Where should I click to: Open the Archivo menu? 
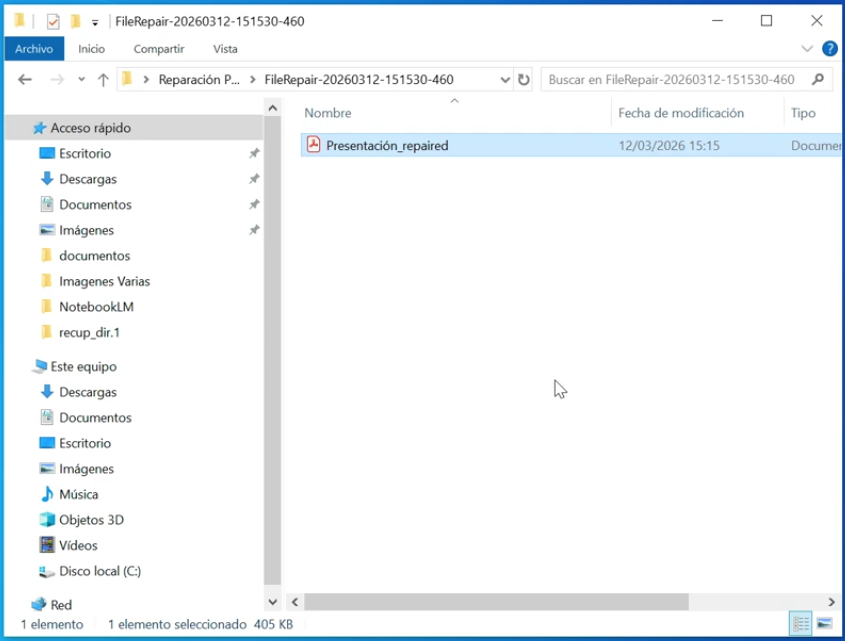(34, 48)
